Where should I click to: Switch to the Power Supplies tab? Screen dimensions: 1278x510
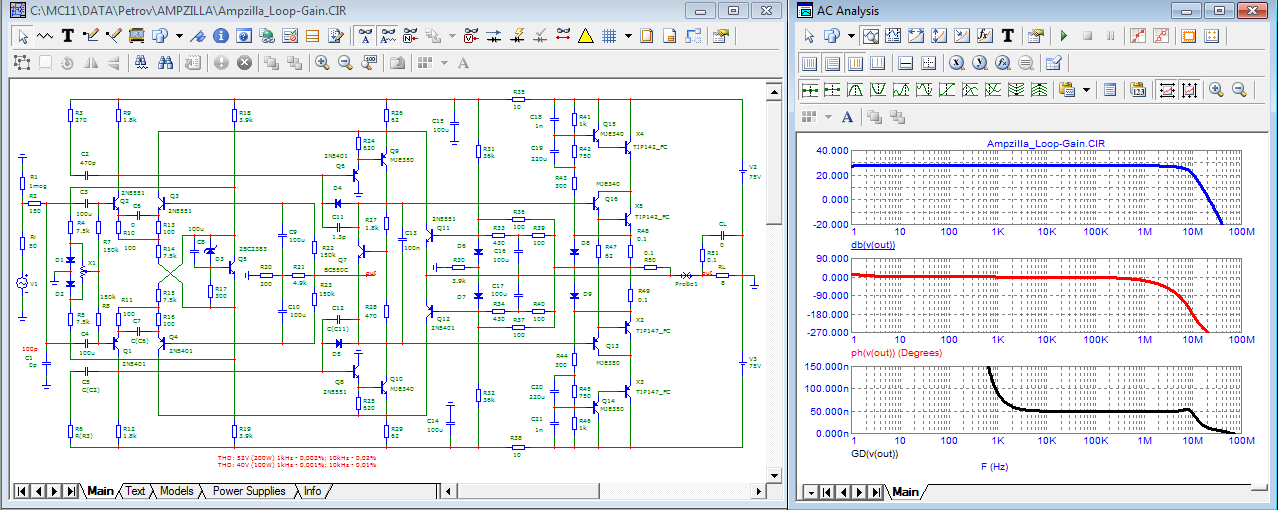[x=249, y=491]
